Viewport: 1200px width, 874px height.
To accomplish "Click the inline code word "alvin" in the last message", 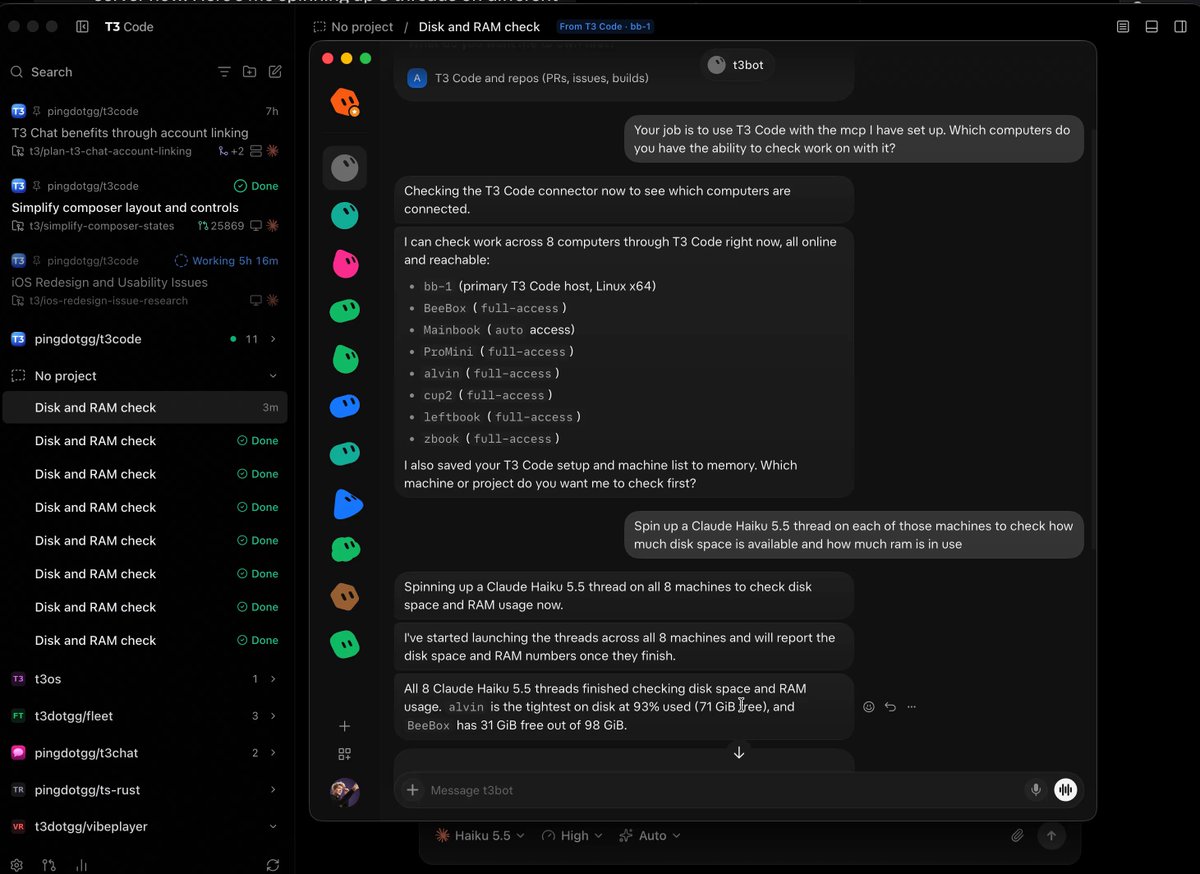I will point(465,707).
